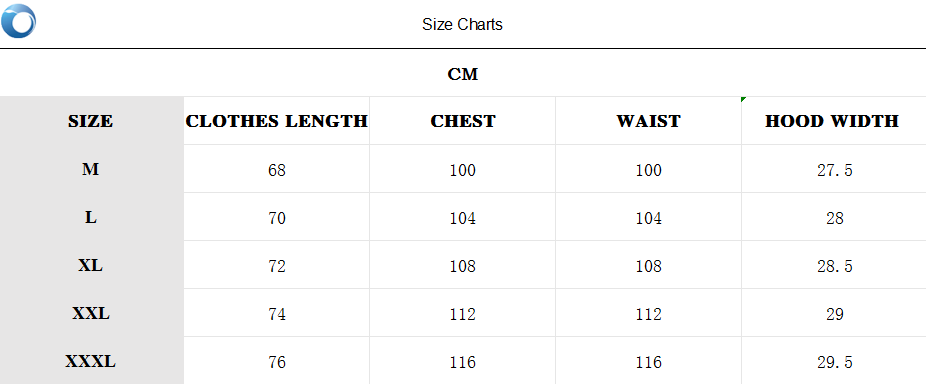
Task: Select hood width value 27.5
Action: tap(834, 170)
